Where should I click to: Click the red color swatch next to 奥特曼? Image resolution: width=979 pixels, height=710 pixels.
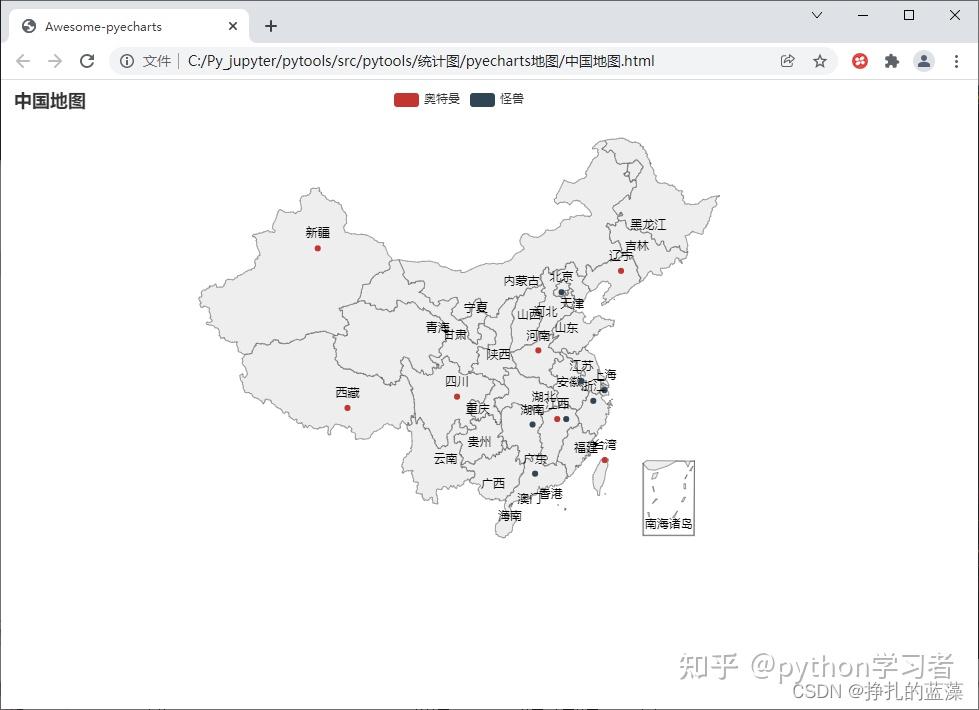pos(405,99)
